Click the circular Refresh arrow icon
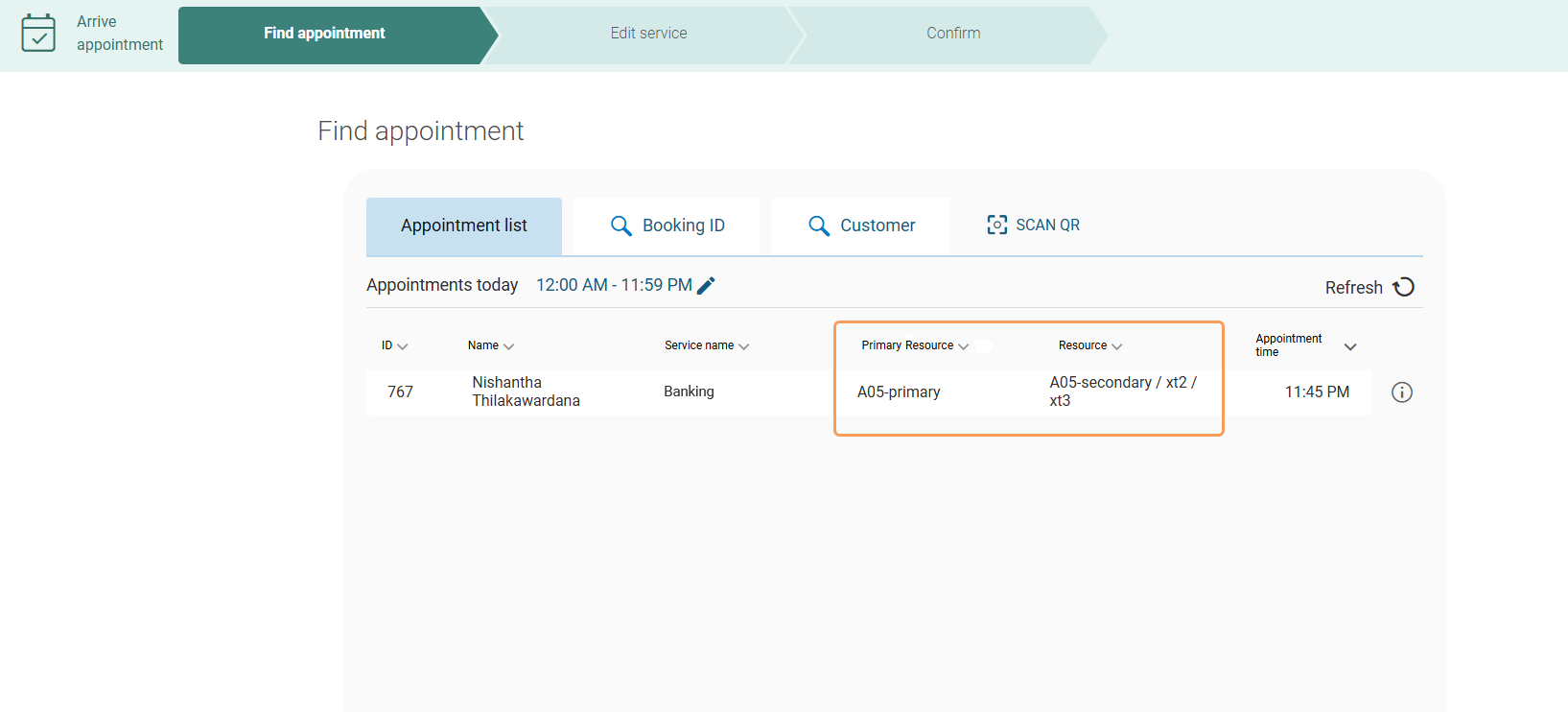 (1403, 287)
